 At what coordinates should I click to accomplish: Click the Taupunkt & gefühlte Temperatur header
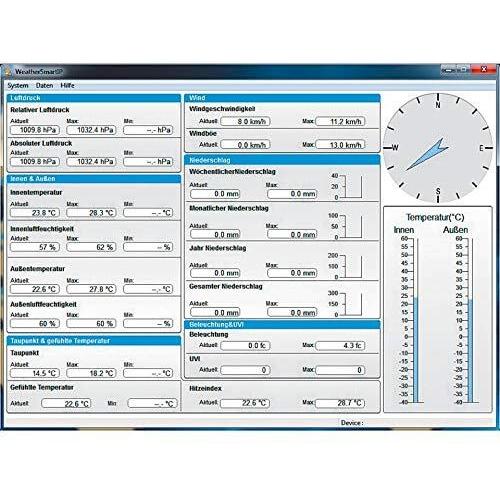pos(94,341)
